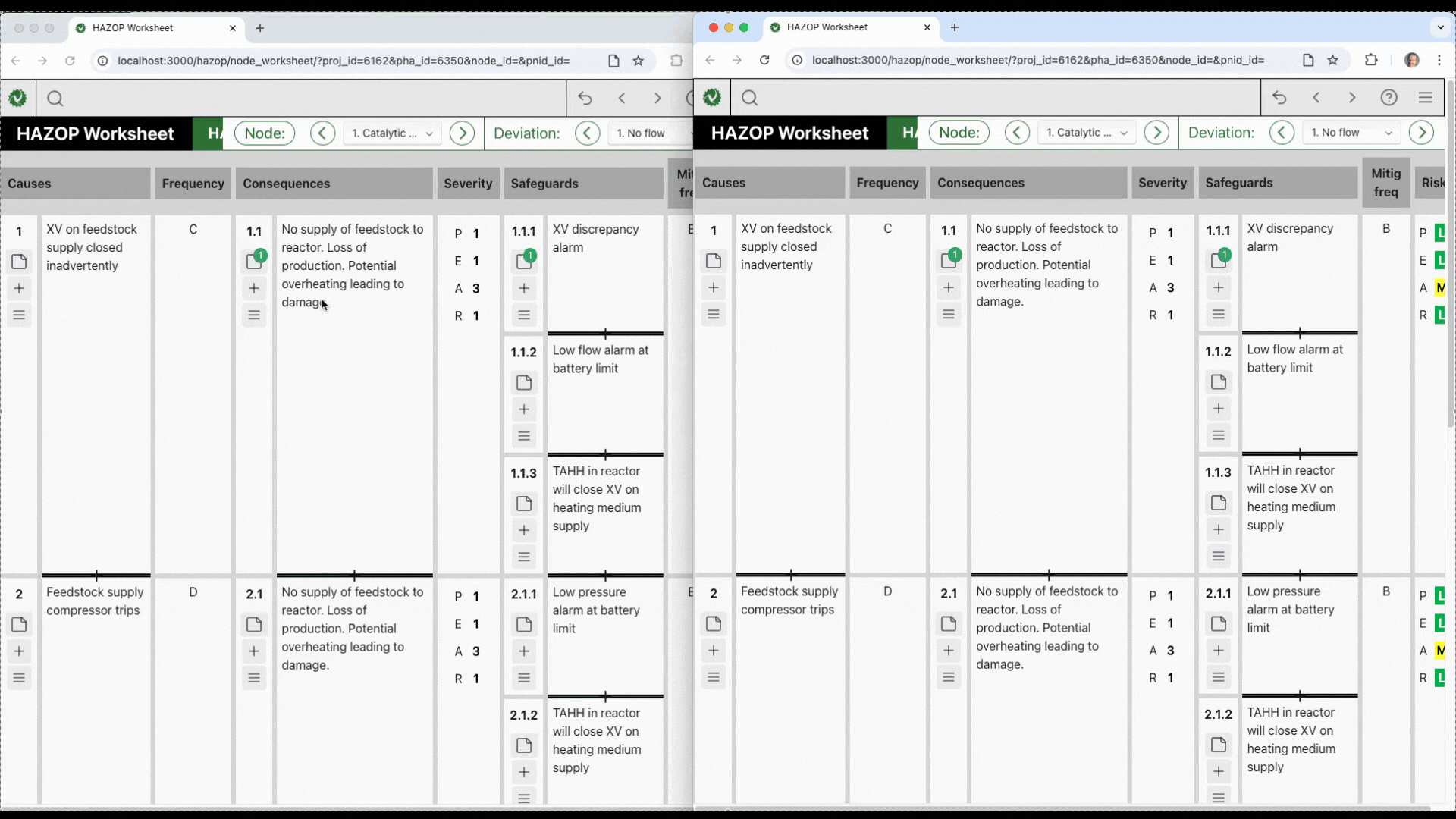Viewport: 1456px width, 819px height.
Task: Click the plus icon under cause 1 in the right window
Action: pyautogui.click(x=714, y=287)
